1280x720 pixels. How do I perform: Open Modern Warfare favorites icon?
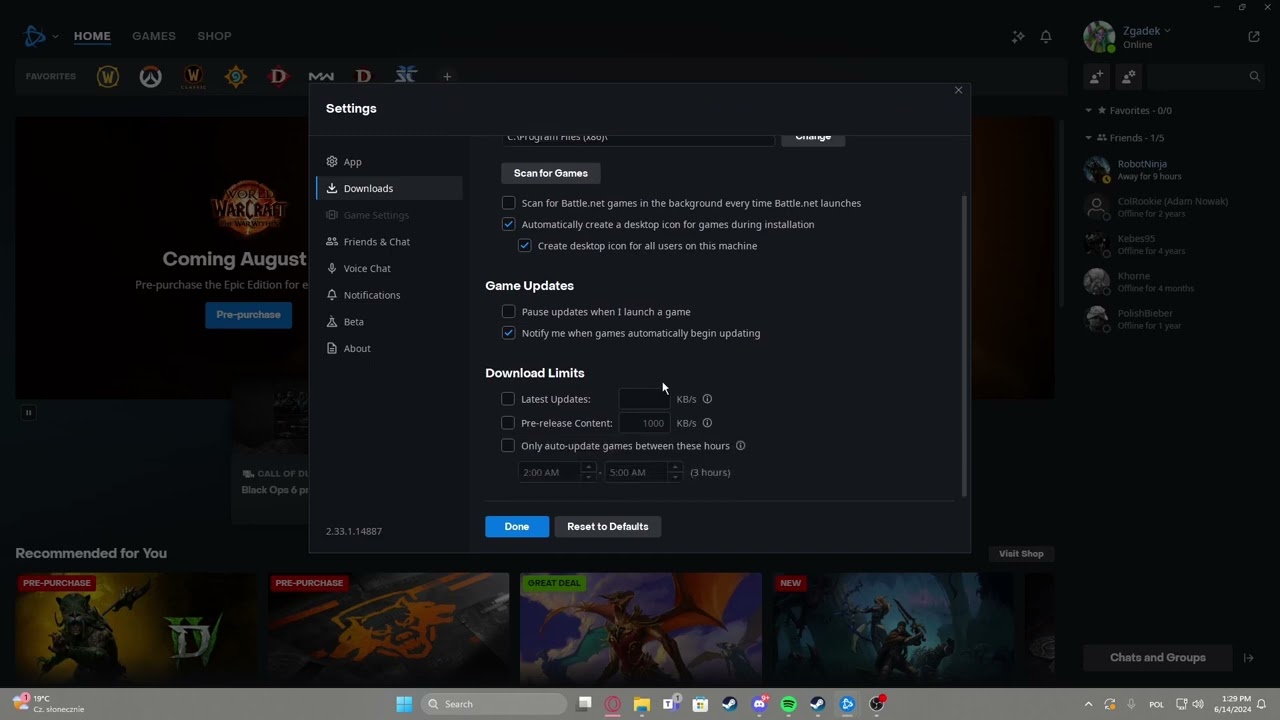pos(321,76)
